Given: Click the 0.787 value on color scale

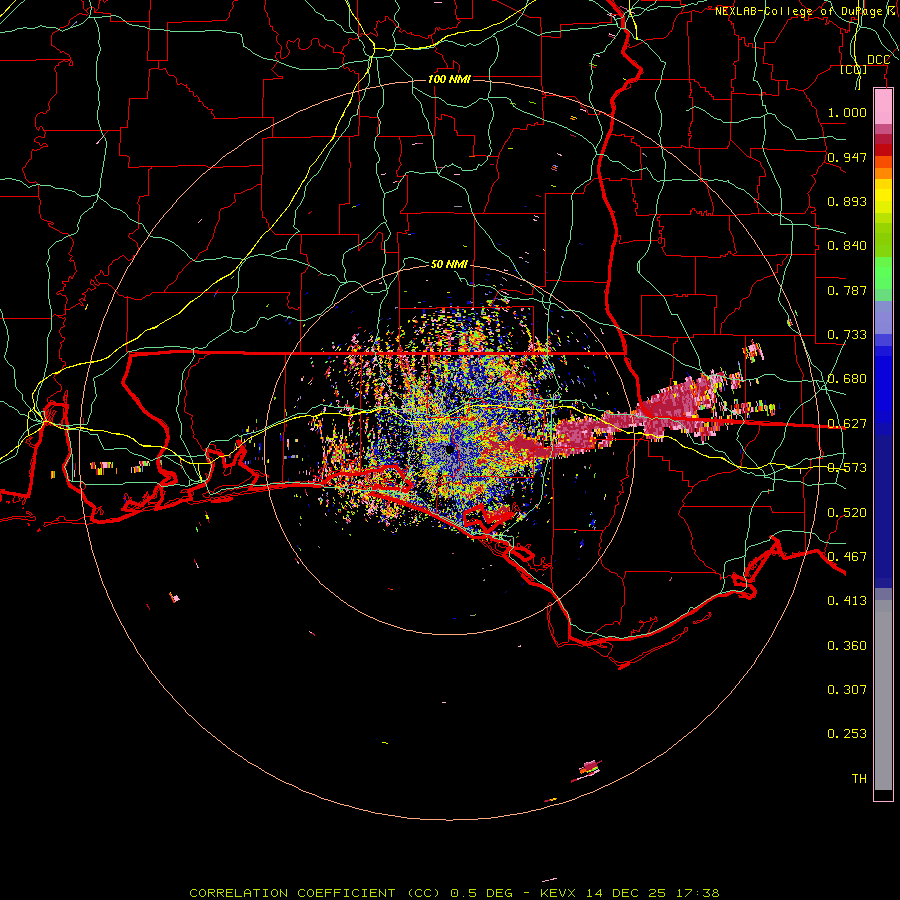Looking at the screenshot, I should [x=847, y=290].
